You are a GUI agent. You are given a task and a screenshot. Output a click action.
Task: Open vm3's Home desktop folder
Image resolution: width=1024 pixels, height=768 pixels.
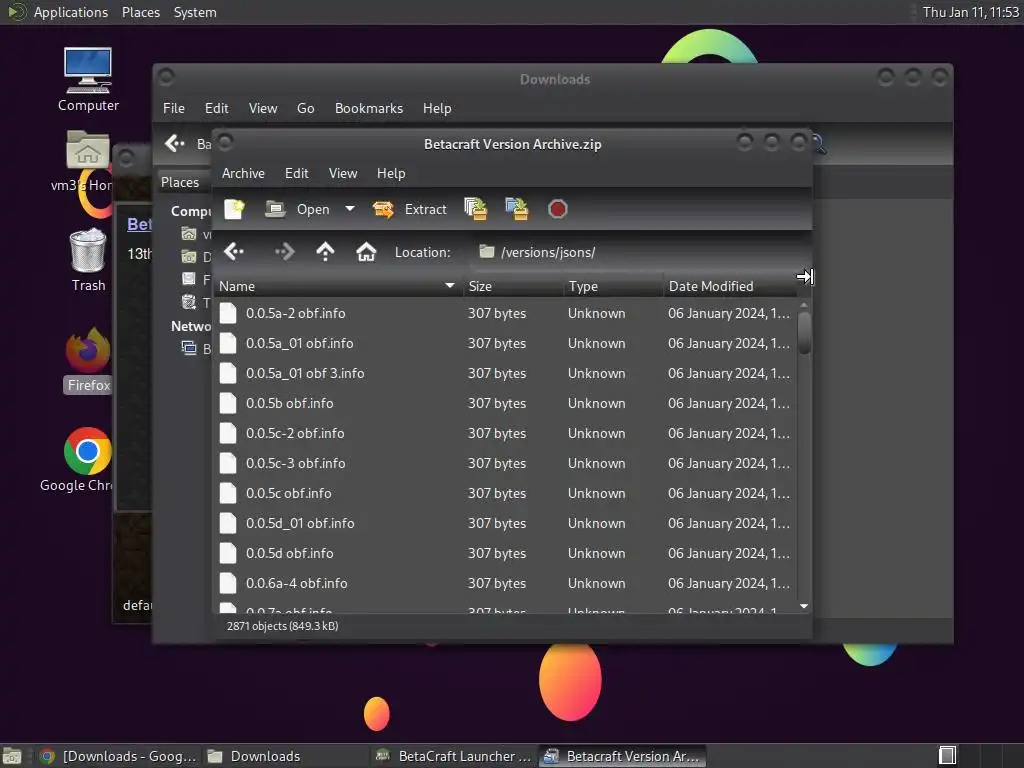(x=88, y=161)
